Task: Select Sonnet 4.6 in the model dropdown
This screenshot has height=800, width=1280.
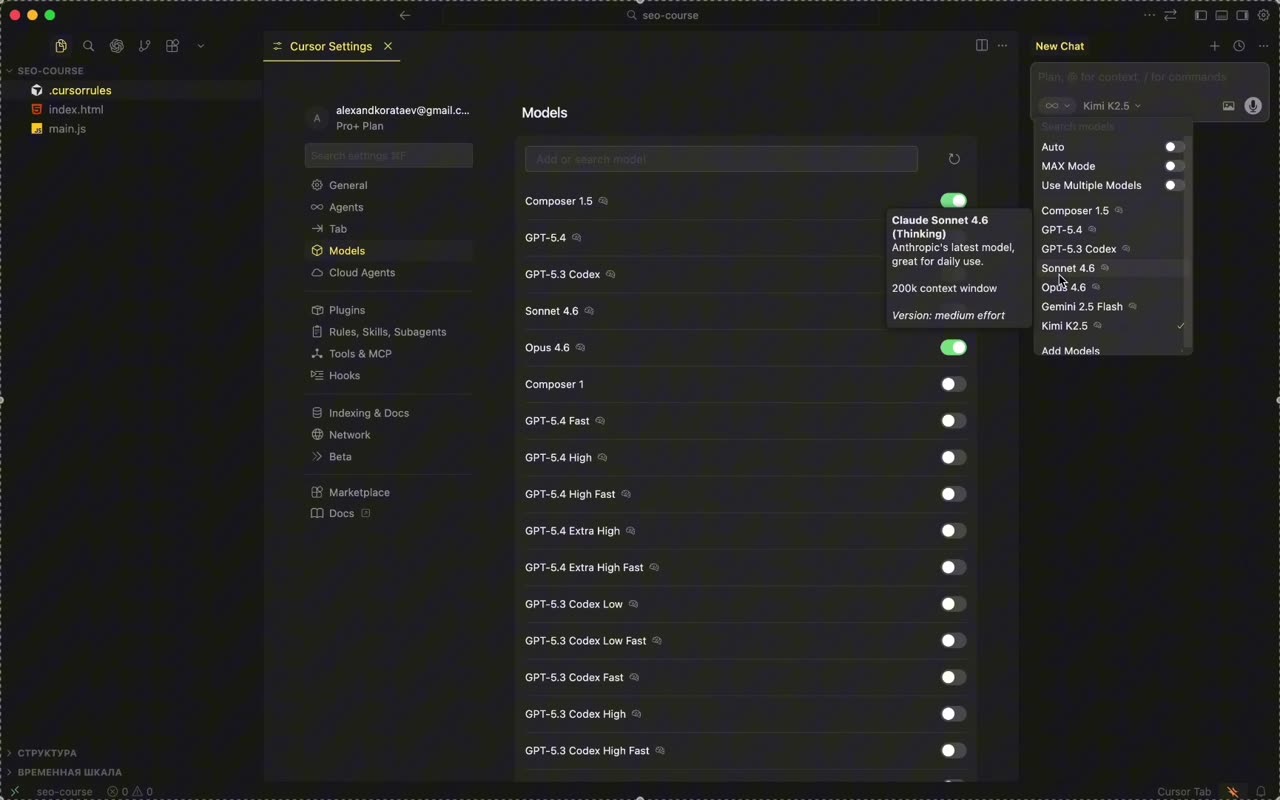Action: (1110, 268)
